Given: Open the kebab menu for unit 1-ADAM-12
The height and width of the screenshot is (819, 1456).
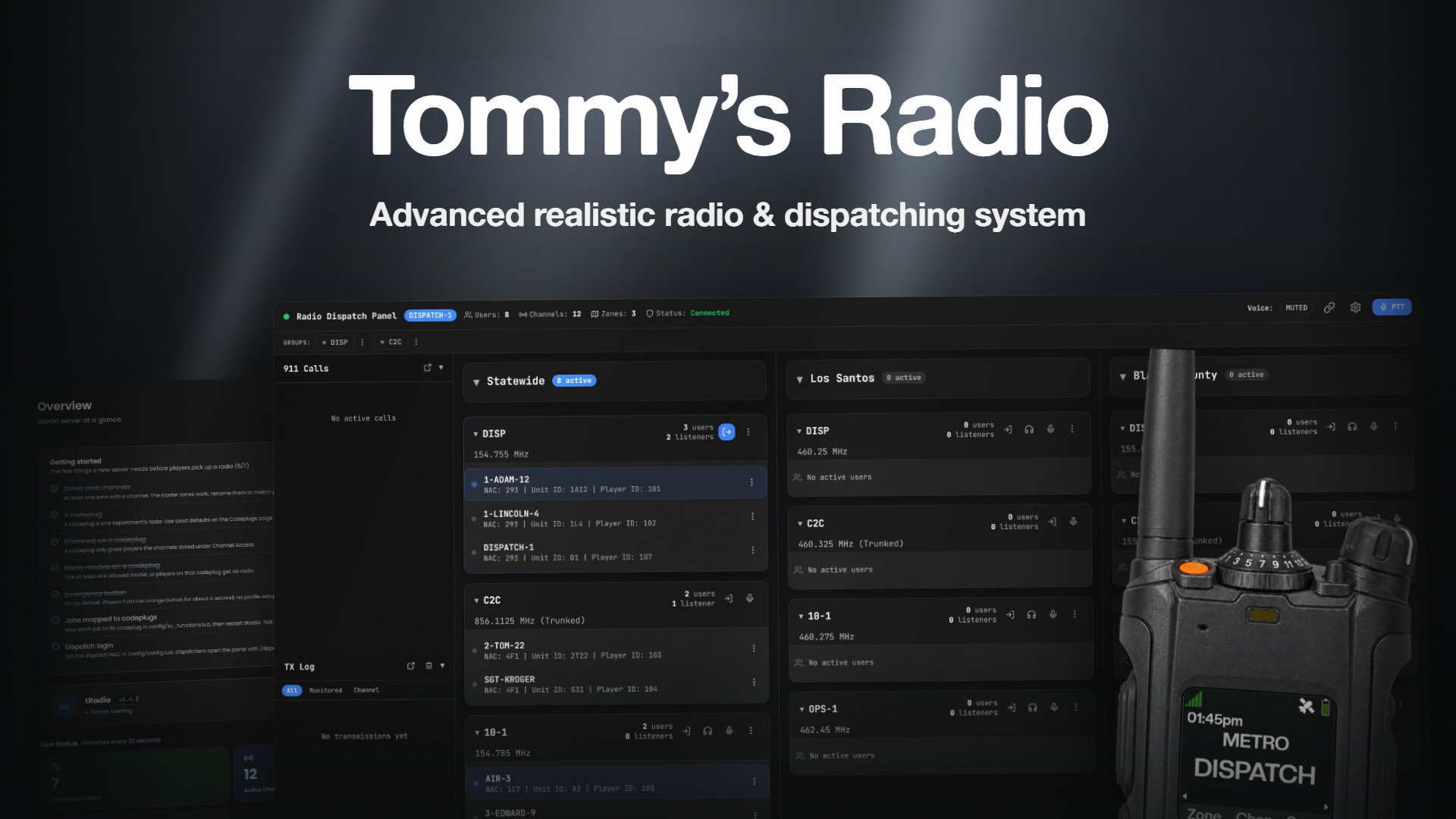Looking at the screenshot, I should [752, 482].
